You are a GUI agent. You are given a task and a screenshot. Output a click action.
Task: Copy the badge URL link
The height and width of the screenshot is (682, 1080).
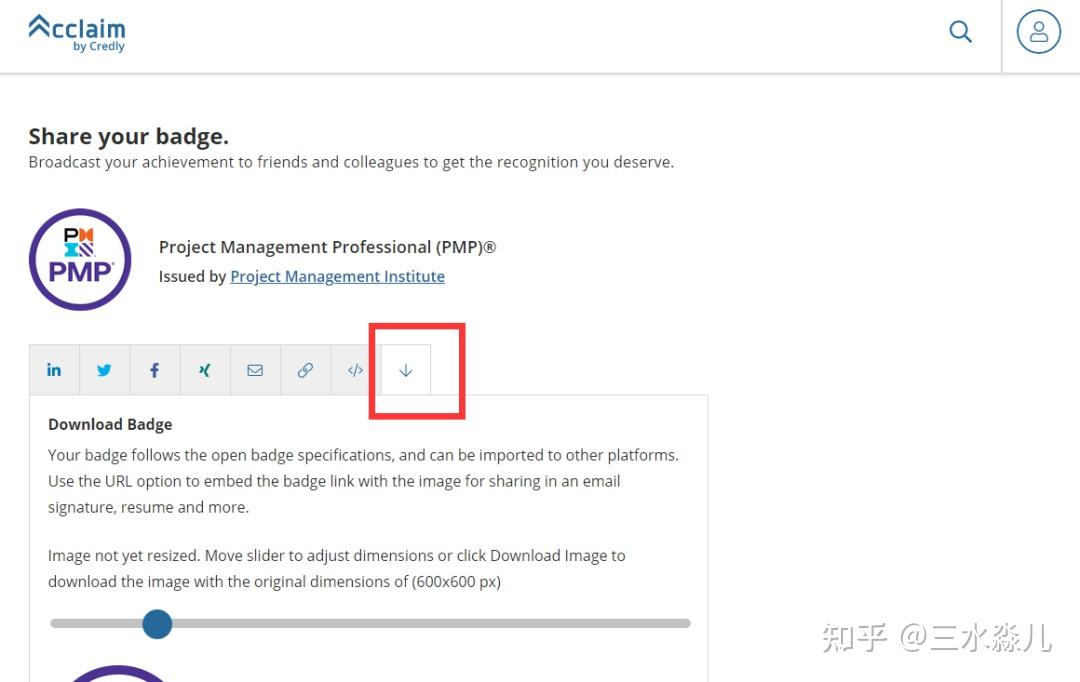tap(305, 369)
